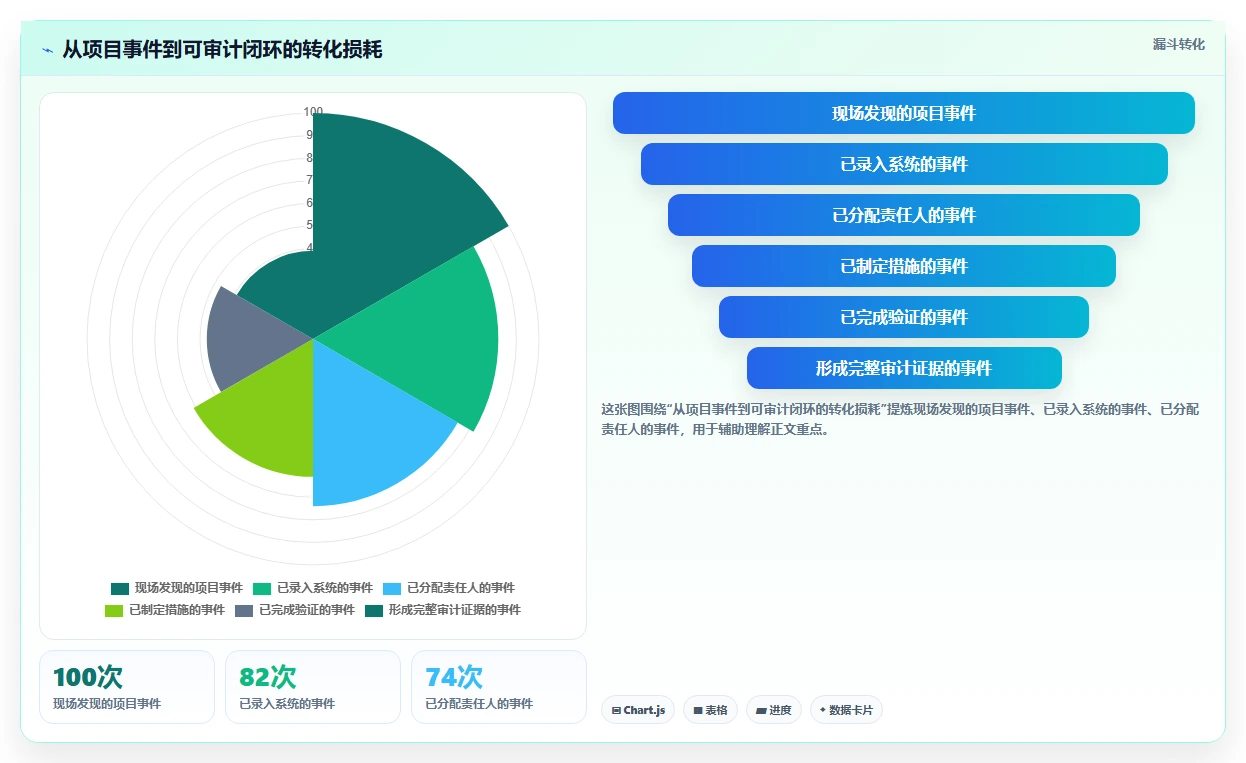Toggle legend item 已制定措施的事件
Viewport: 1246px width, 763px height.
(x=164, y=610)
